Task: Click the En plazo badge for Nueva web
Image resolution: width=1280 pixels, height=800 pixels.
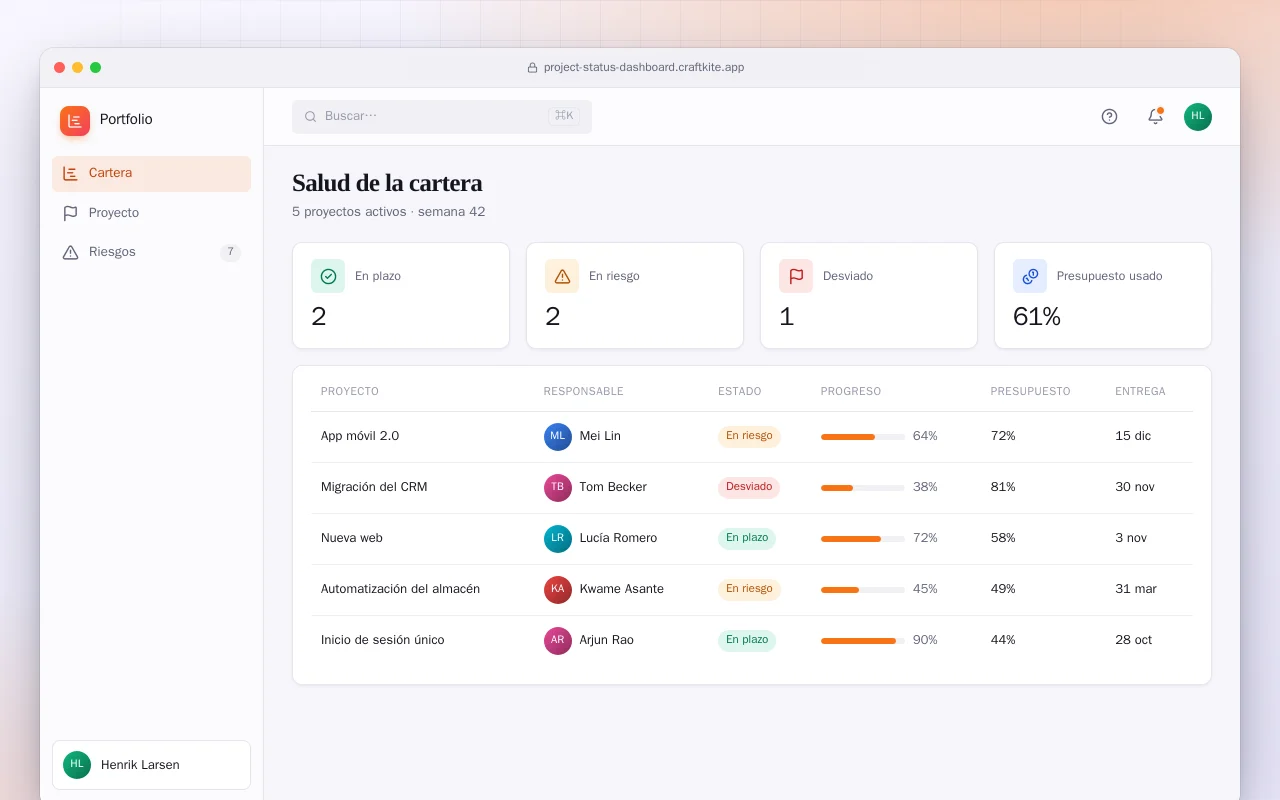Action: [747, 539]
